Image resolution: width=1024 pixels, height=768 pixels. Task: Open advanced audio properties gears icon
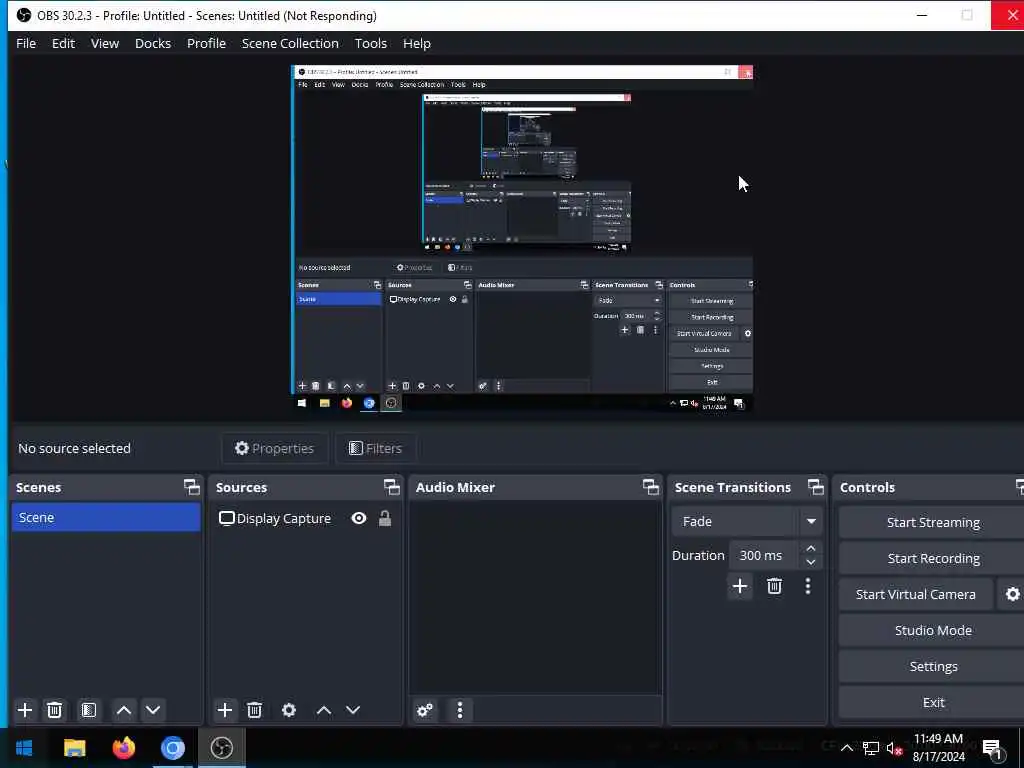pyautogui.click(x=424, y=710)
